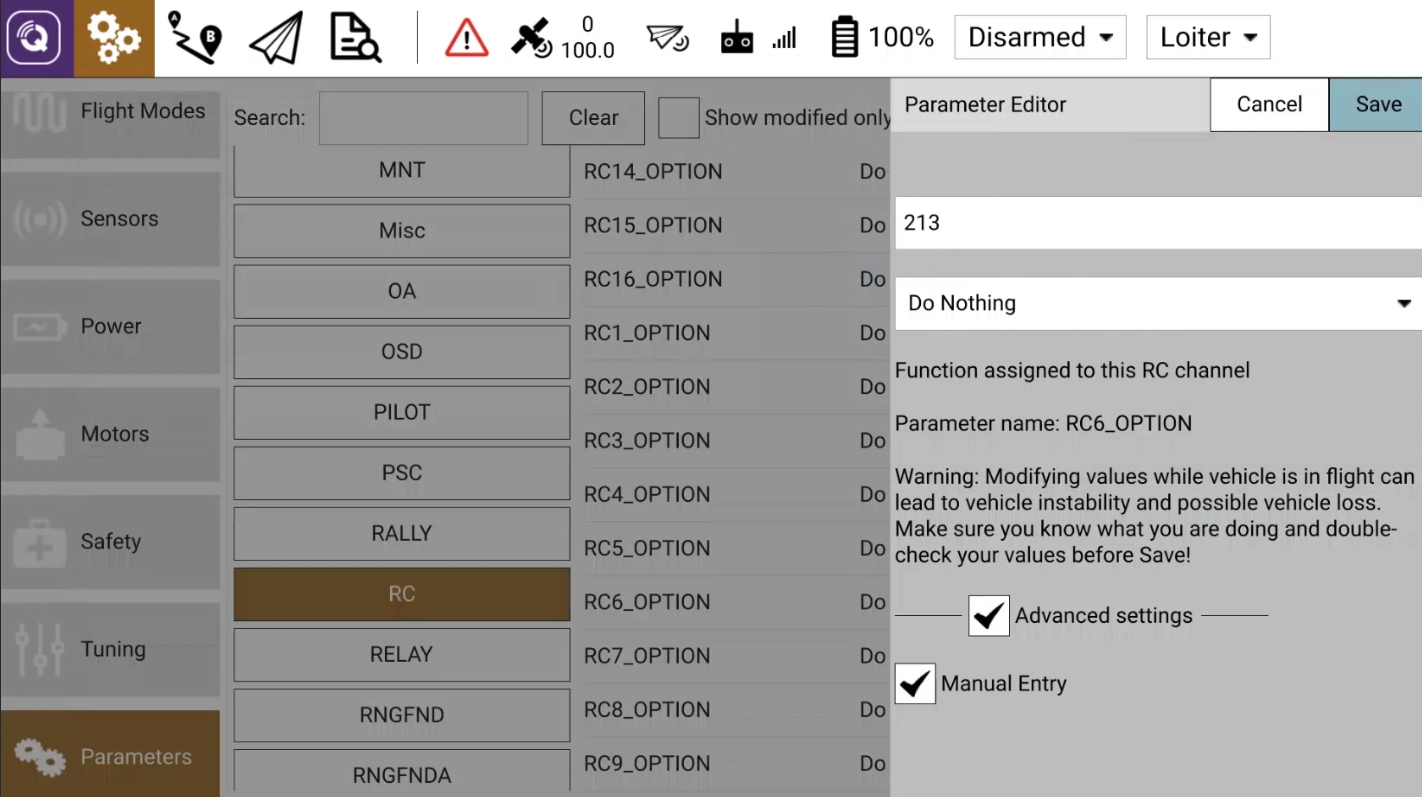The height and width of the screenshot is (797, 1422).
Task: Open the Disarmed arming state dropdown
Action: click(1040, 38)
